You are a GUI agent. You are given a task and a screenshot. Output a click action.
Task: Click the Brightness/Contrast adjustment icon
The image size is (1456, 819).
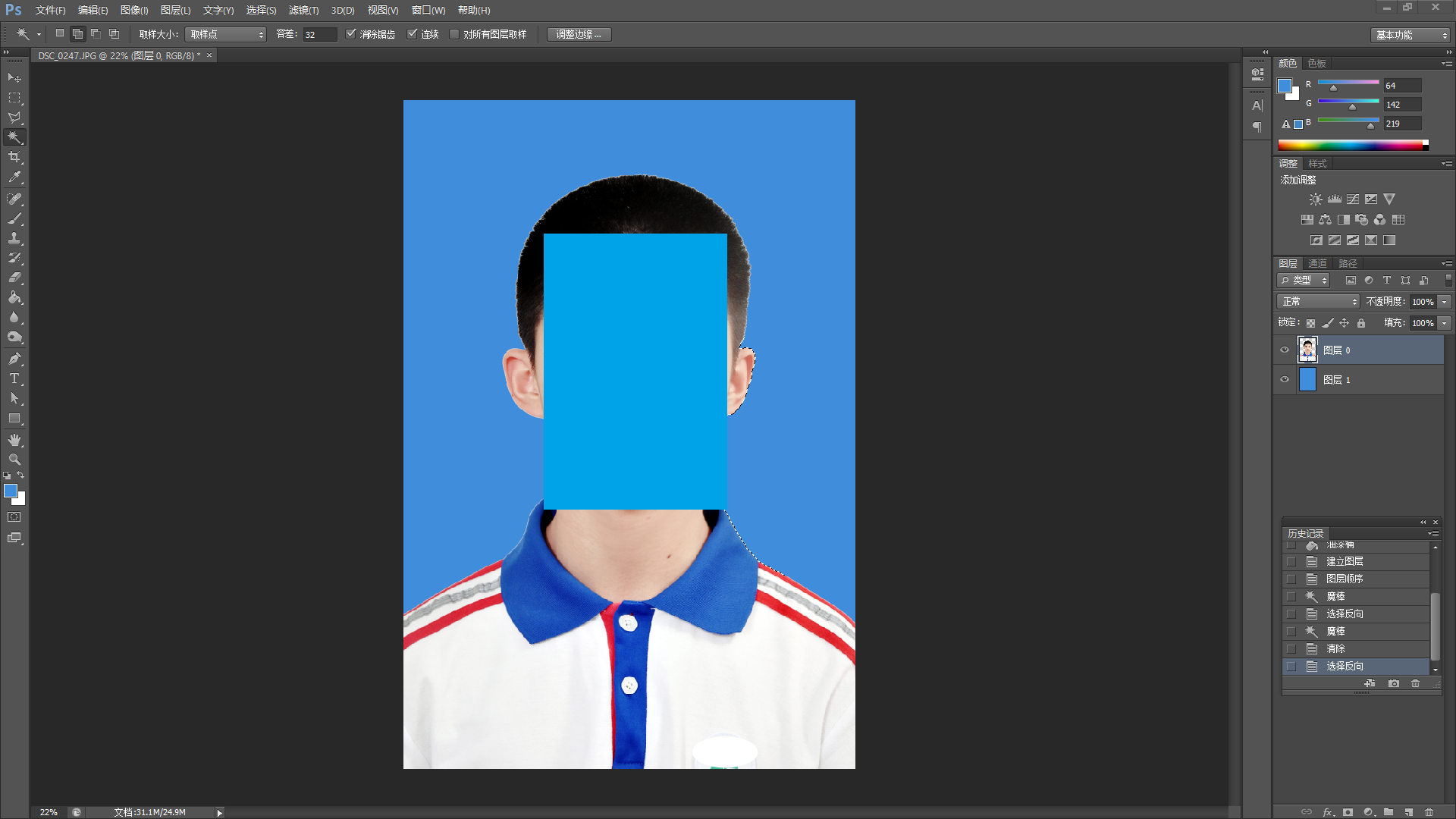coord(1316,199)
